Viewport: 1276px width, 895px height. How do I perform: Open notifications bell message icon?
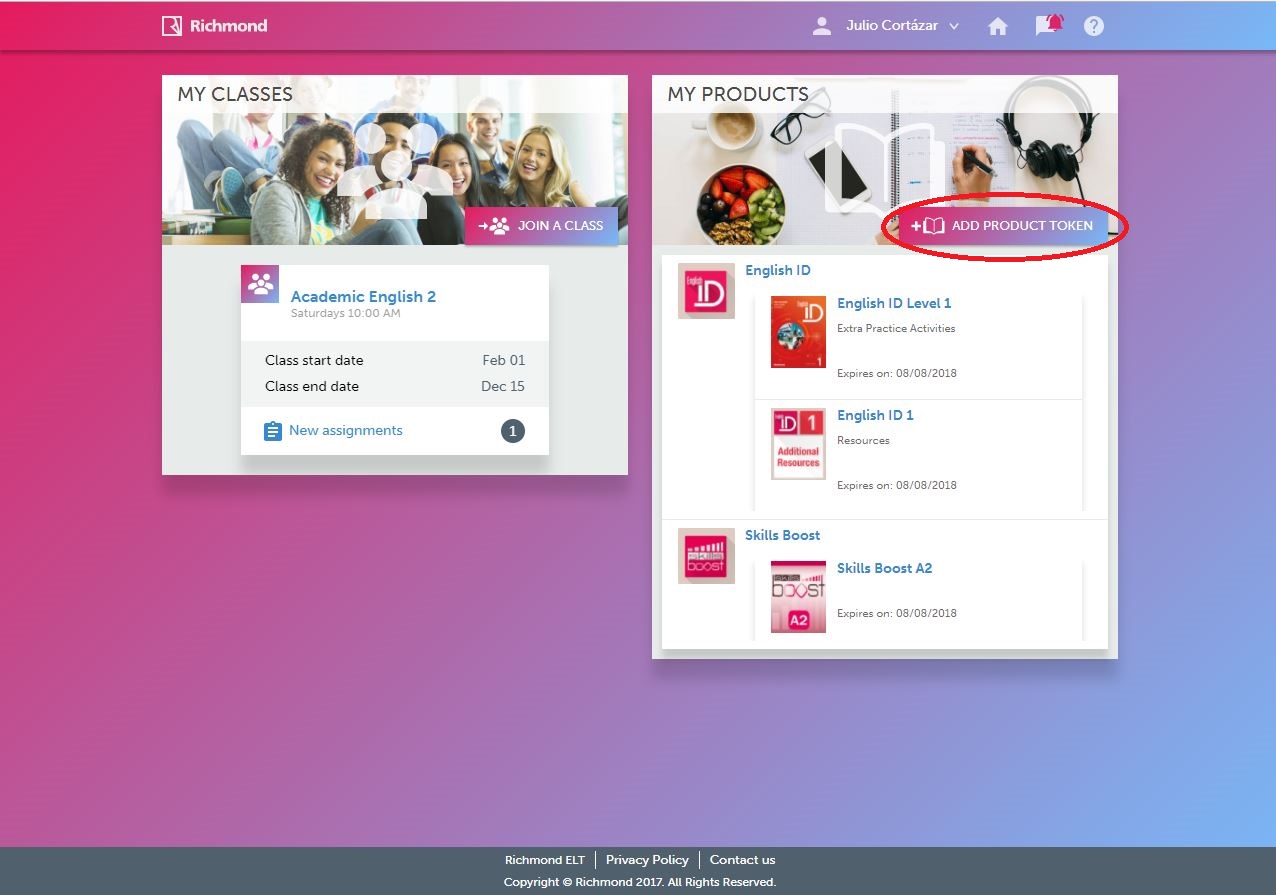pyautogui.click(x=1048, y=25)
